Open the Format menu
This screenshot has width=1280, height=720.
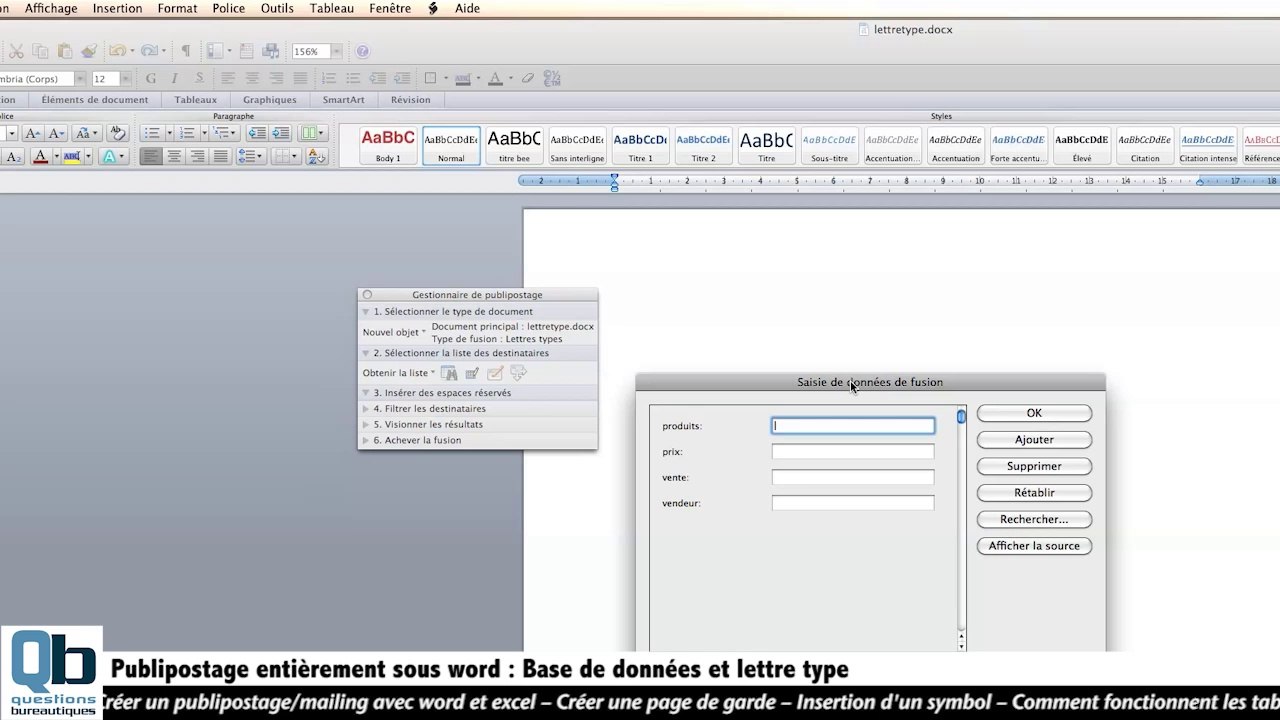click(177, 8)
